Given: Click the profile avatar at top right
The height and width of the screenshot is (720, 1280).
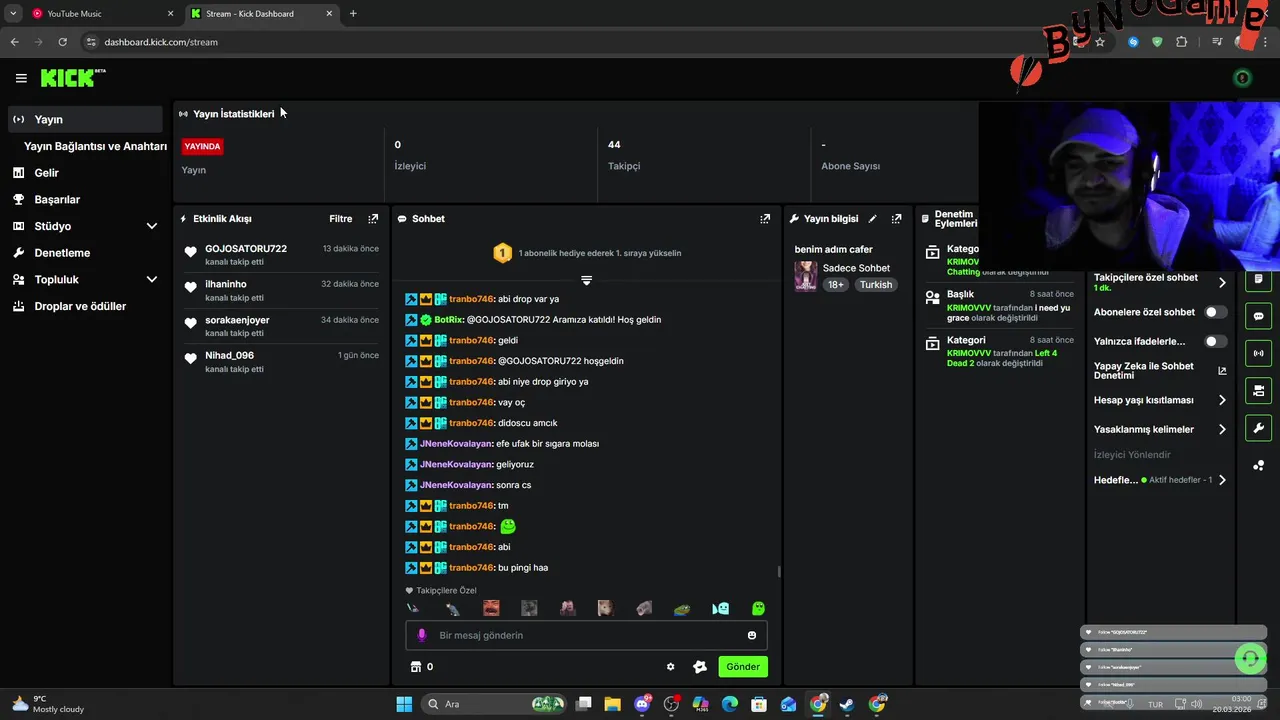Looking at the screenshot, I should point(1242,78).
